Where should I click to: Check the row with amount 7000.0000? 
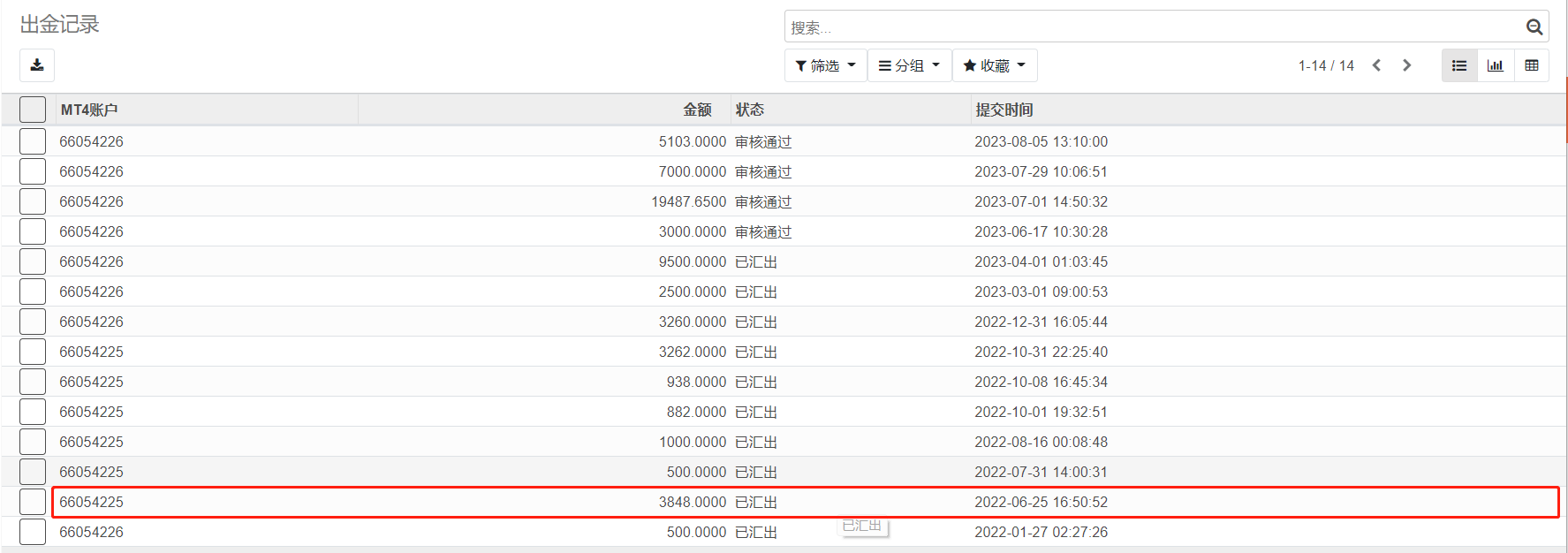tap(33, 171)
